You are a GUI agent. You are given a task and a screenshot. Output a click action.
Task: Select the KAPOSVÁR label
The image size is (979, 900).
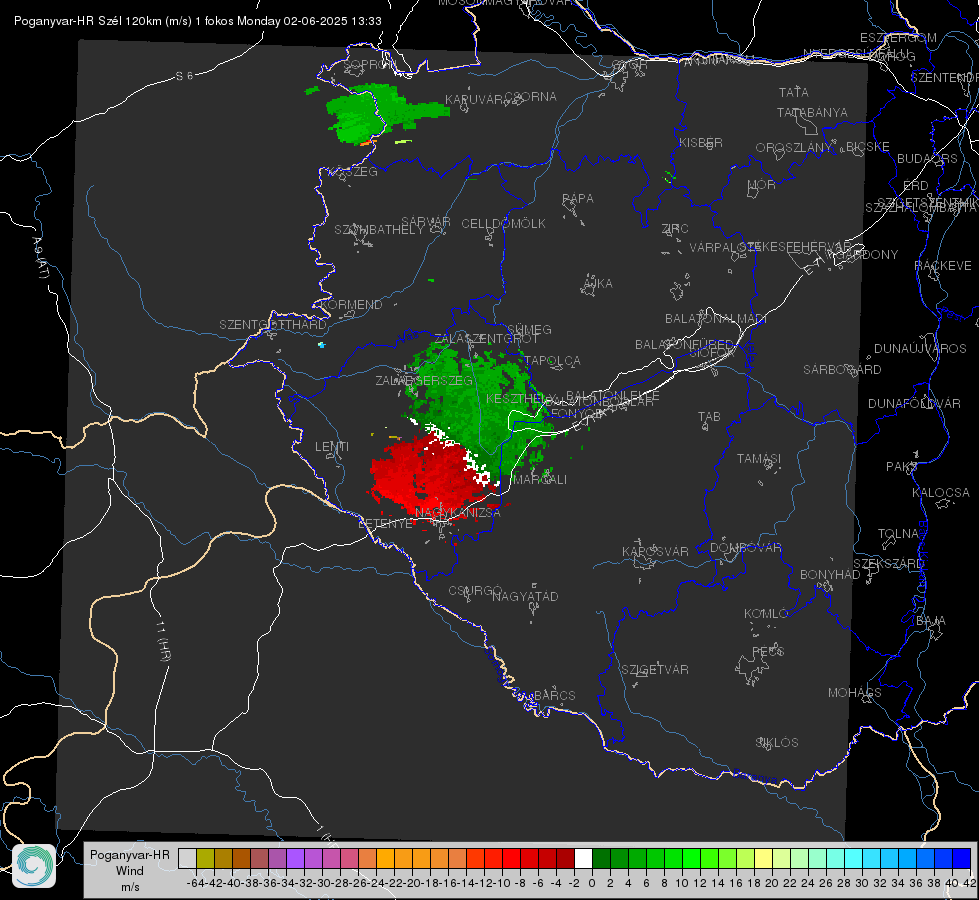click(655, 551)
